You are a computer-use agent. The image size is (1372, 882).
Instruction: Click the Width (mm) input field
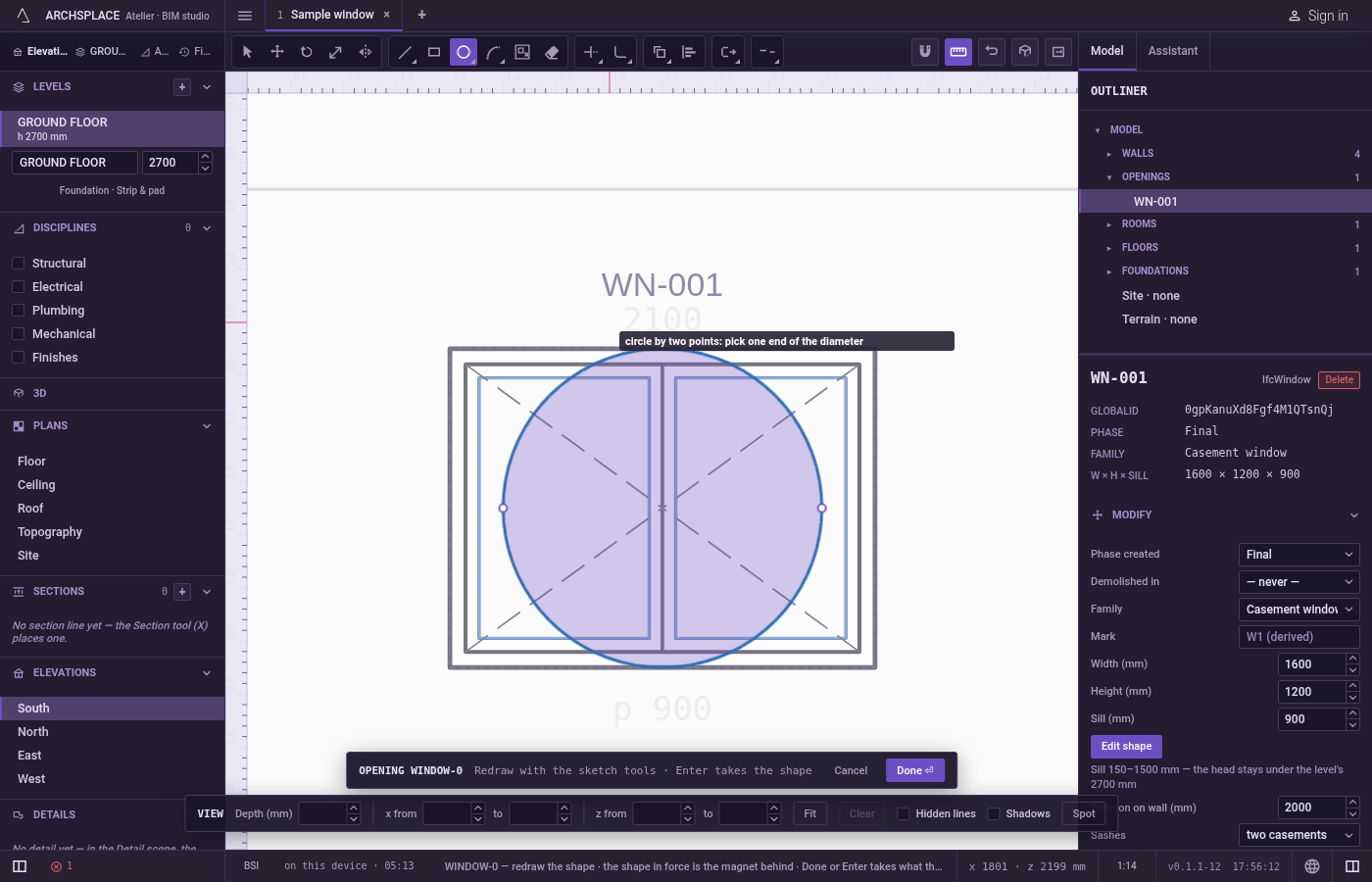pos(1311,664)
